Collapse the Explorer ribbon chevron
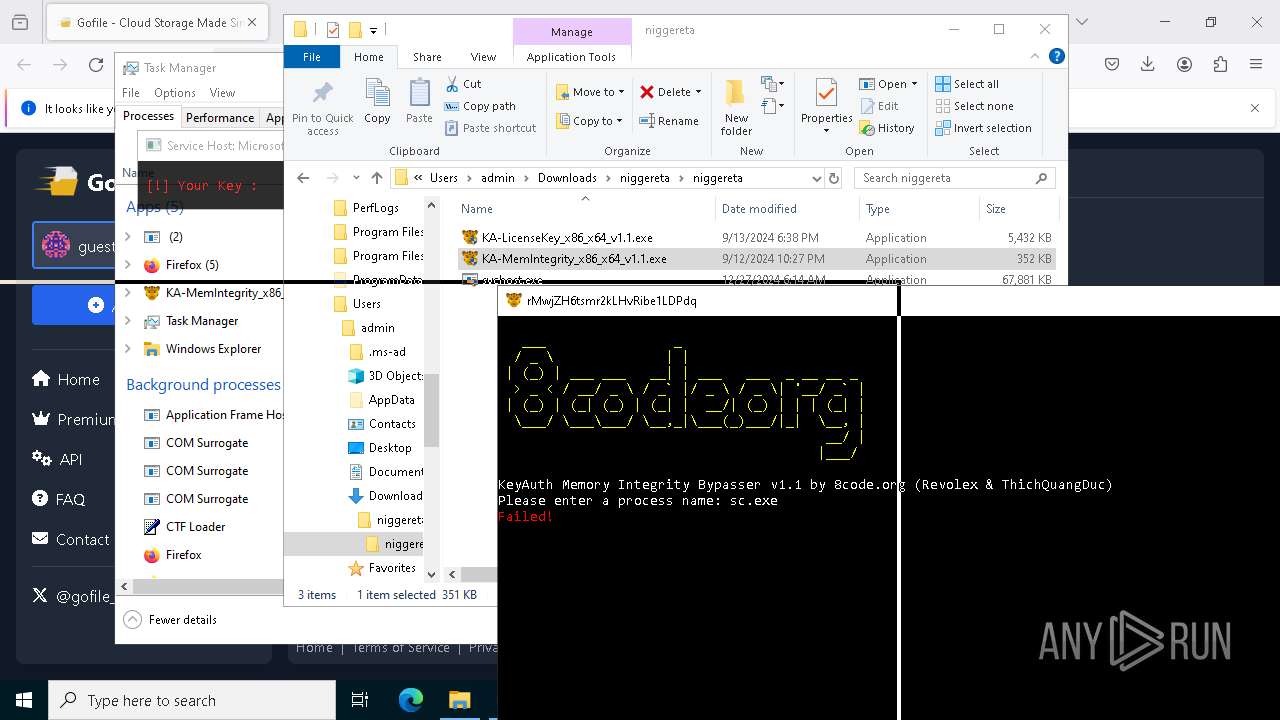Screen dimensions: 1280x720 1035,57
